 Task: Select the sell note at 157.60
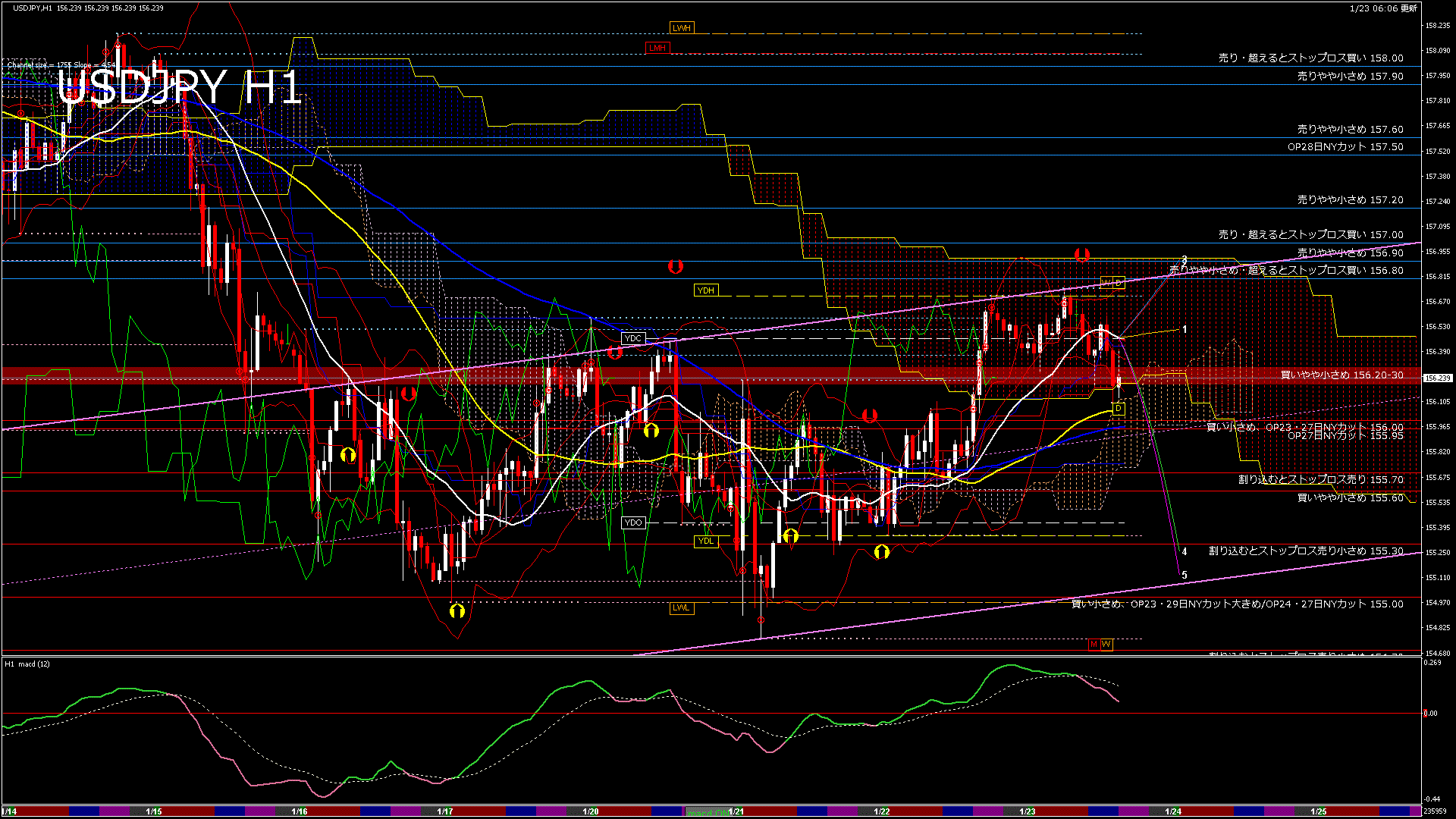coord(1350,129)
